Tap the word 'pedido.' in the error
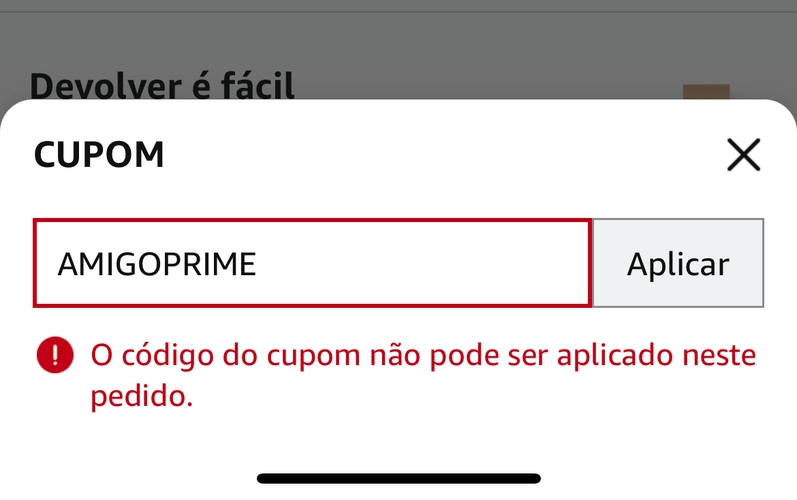The height and width of the screenshot is (500, 797). click(x=140, y=397)
